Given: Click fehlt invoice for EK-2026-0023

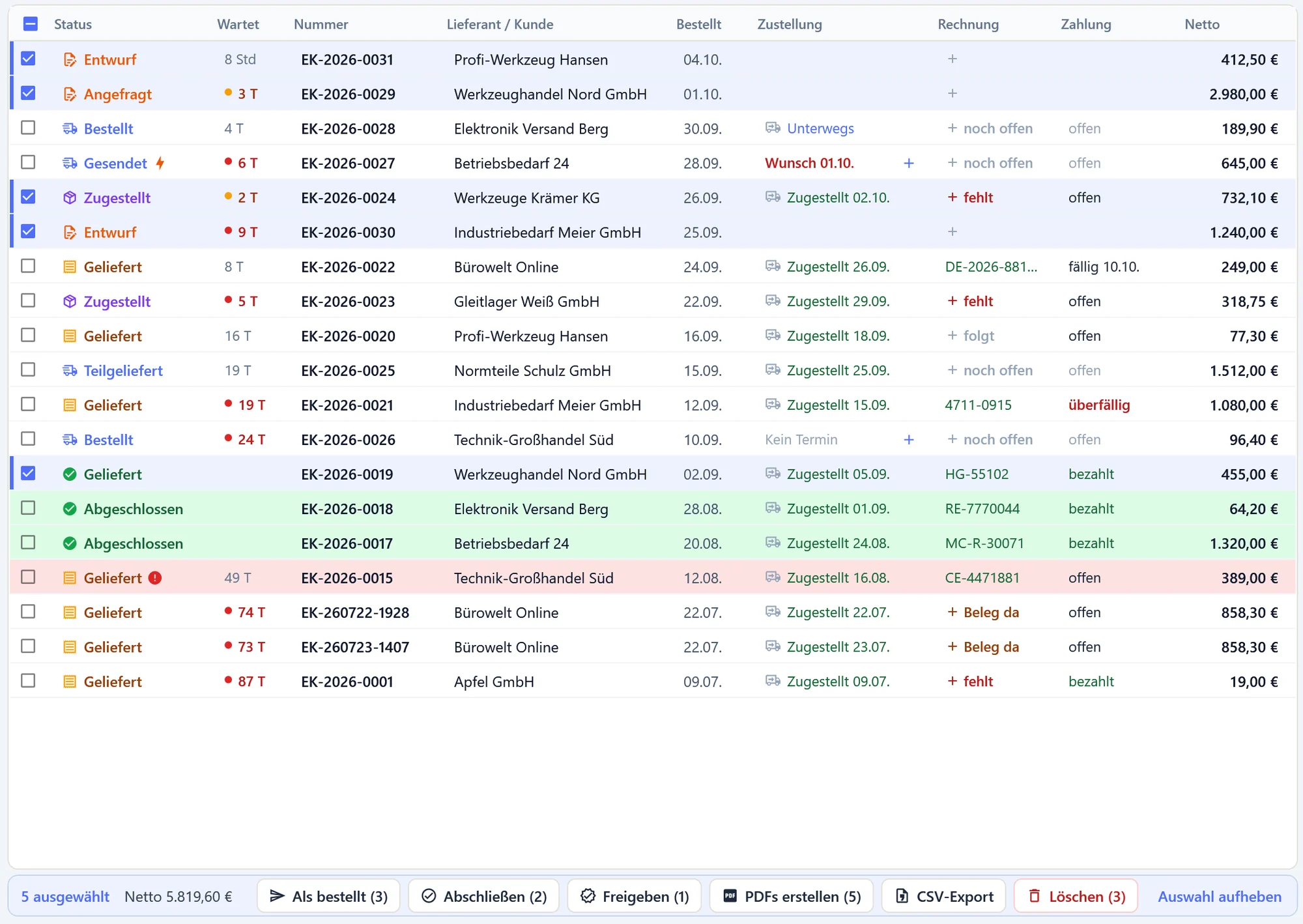Looking at the screenshot, I should (978, 302).
